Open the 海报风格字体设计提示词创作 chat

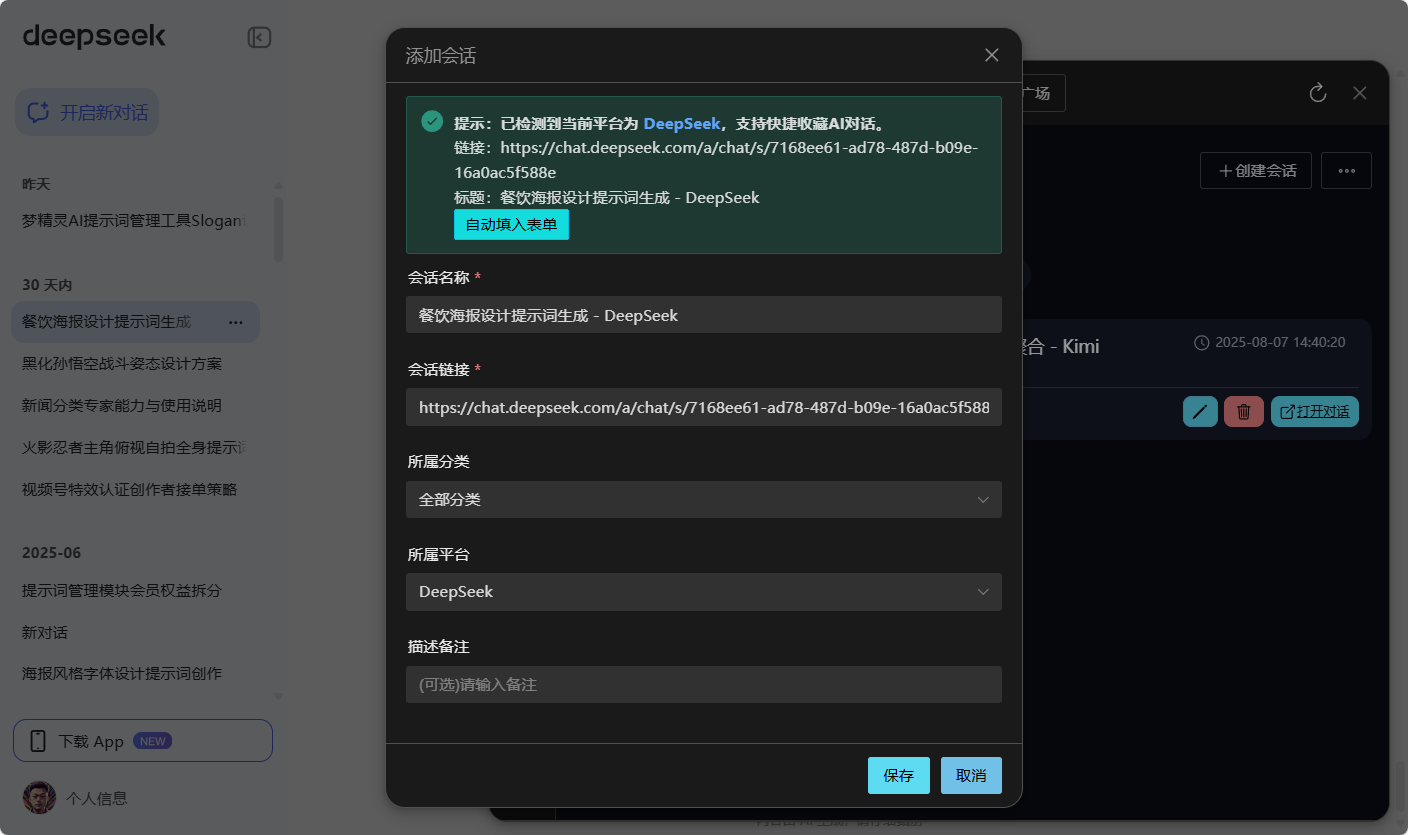[122, 675]
